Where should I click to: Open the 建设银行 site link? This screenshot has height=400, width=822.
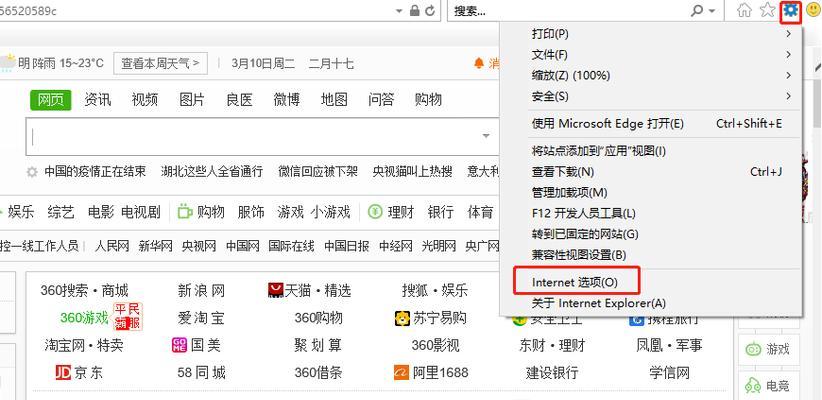pos(552,373)
